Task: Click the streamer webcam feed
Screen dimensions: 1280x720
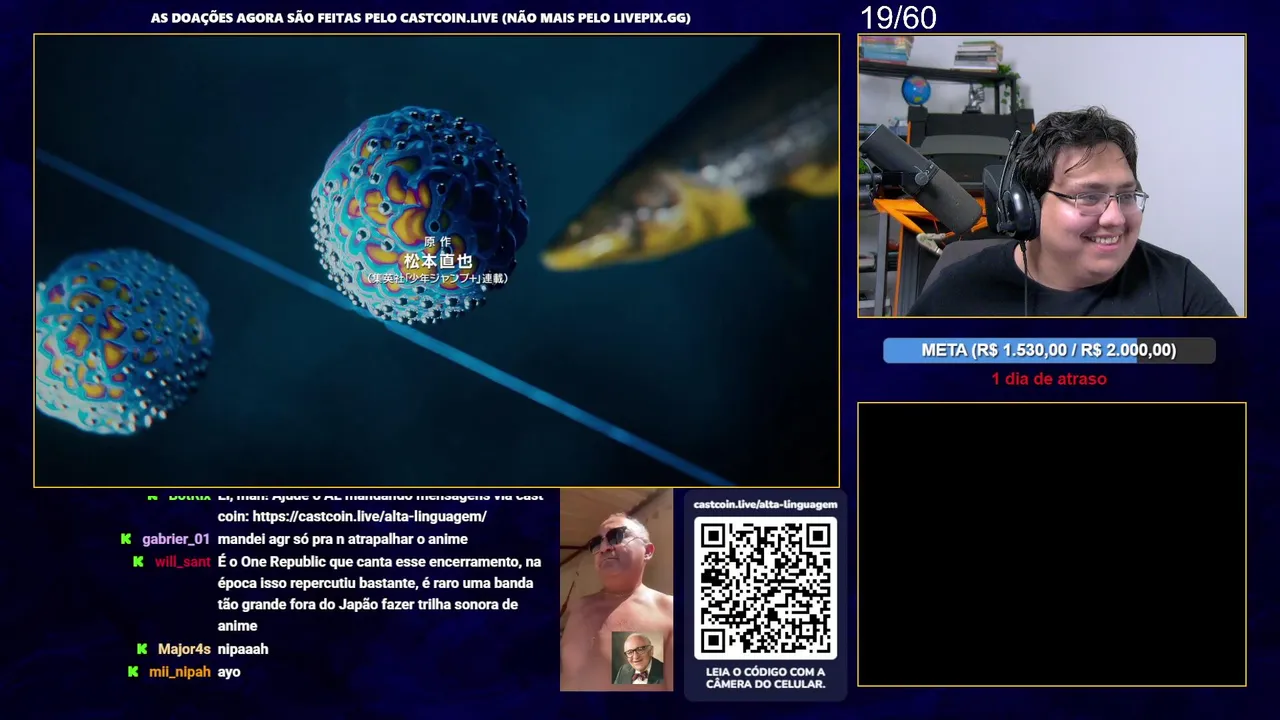Action: 1051,176
